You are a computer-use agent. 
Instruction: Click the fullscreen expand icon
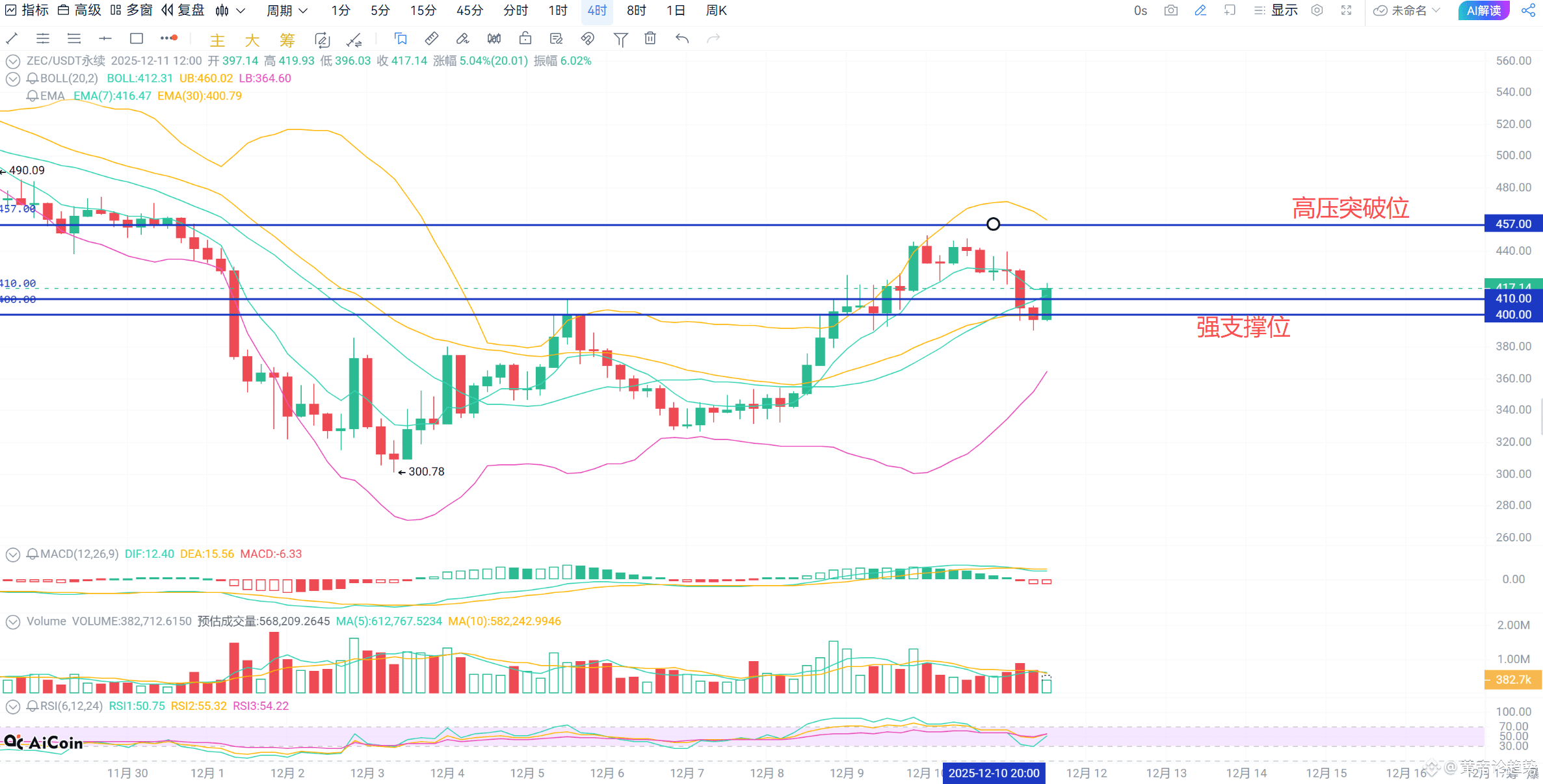coord(1346,10)
